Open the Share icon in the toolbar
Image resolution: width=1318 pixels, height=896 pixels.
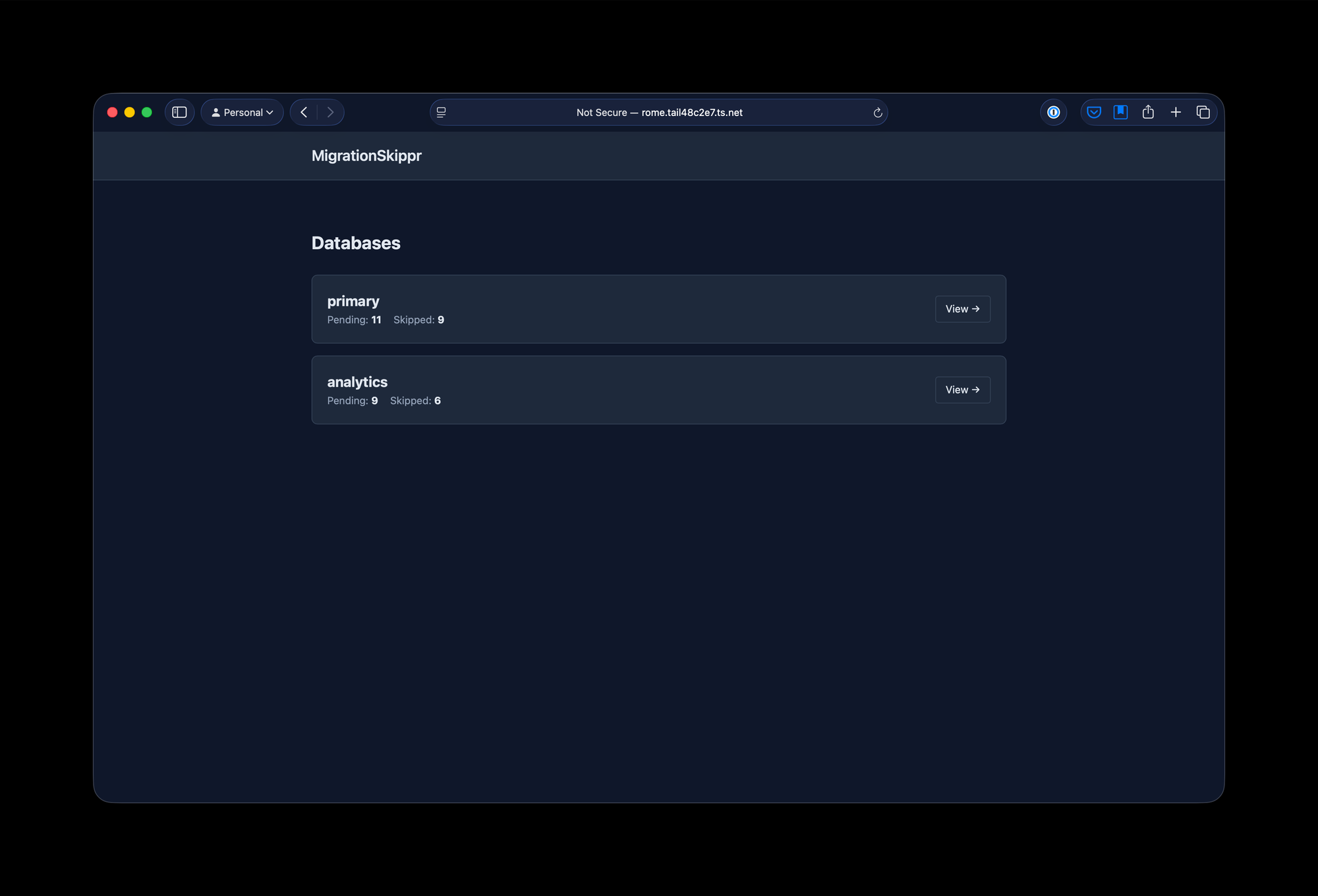coord(1148,113)
